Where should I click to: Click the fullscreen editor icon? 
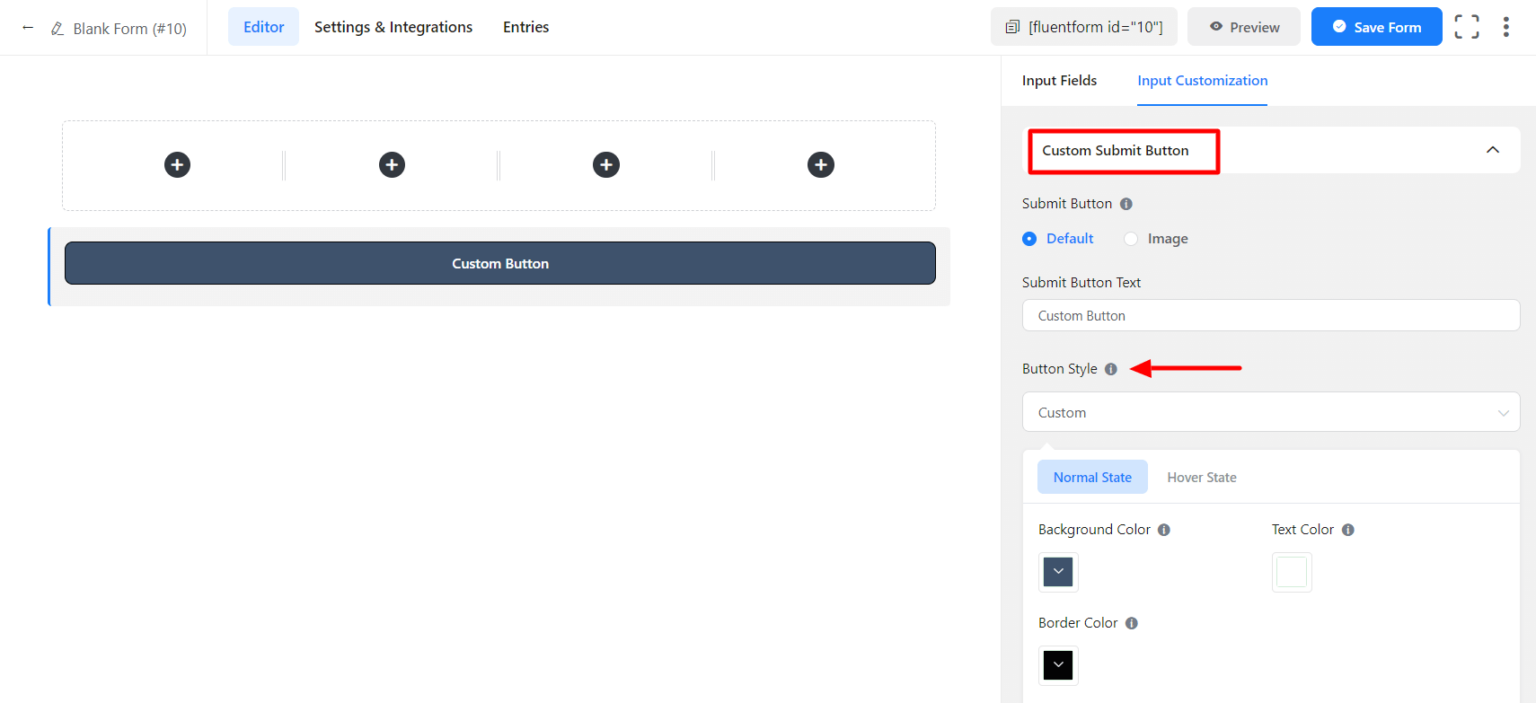click(x=1466, y=27)
